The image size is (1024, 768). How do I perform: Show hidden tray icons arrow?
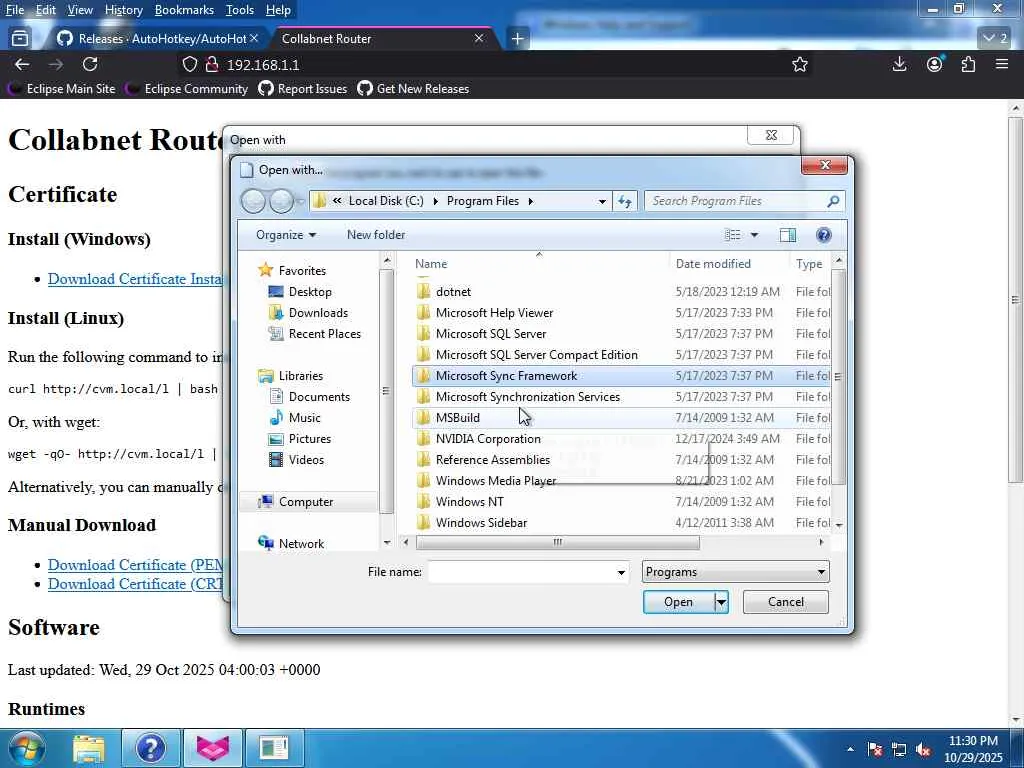click(850, 750)
